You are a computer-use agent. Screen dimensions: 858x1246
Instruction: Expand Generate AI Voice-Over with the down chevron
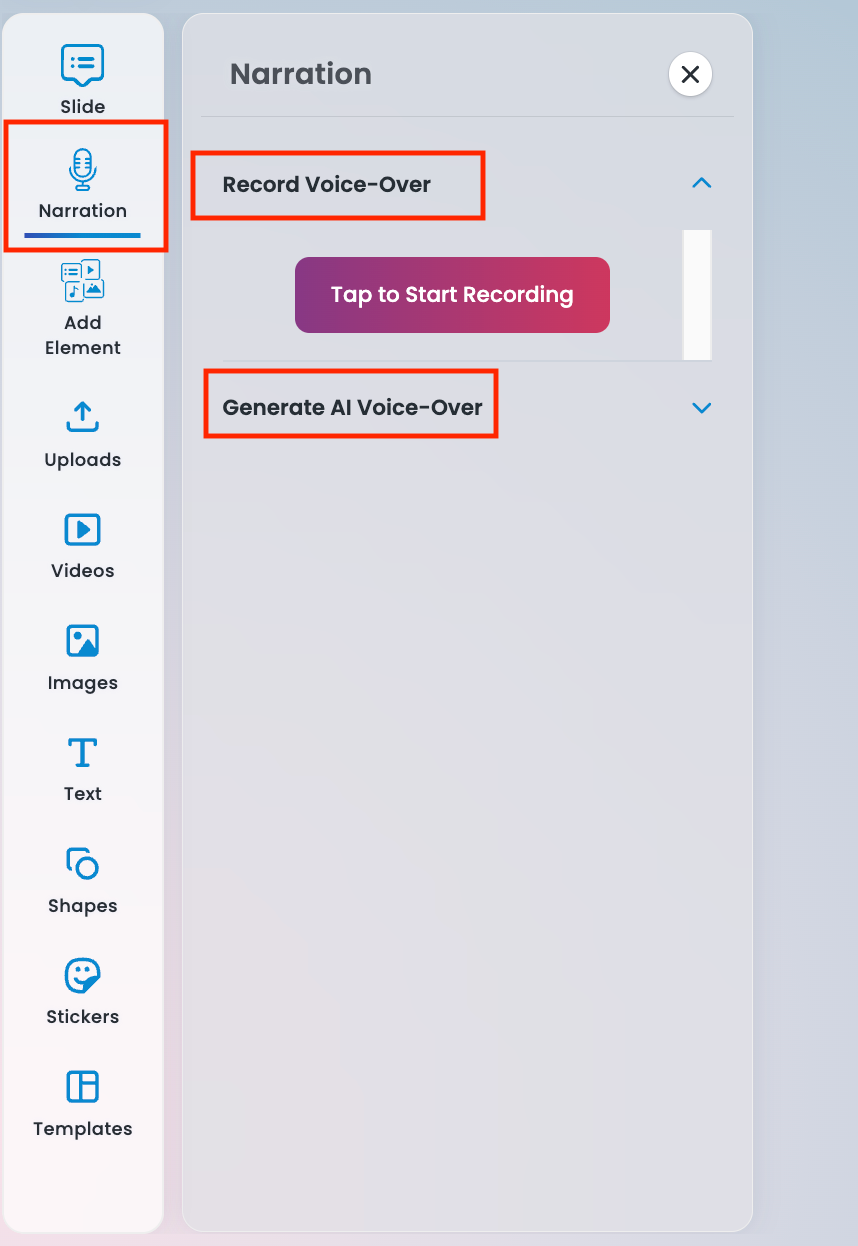702,408
